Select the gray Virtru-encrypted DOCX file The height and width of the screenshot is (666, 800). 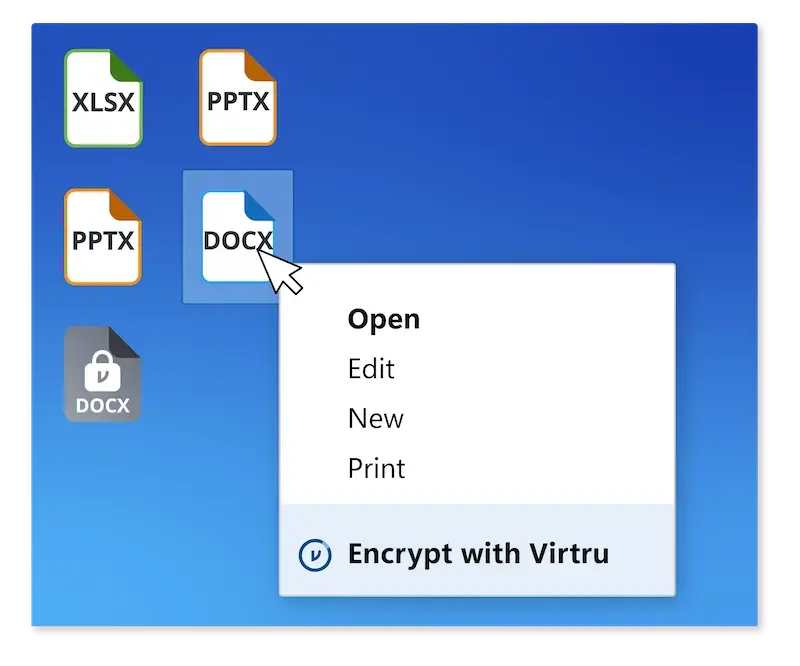click(103, 374)
